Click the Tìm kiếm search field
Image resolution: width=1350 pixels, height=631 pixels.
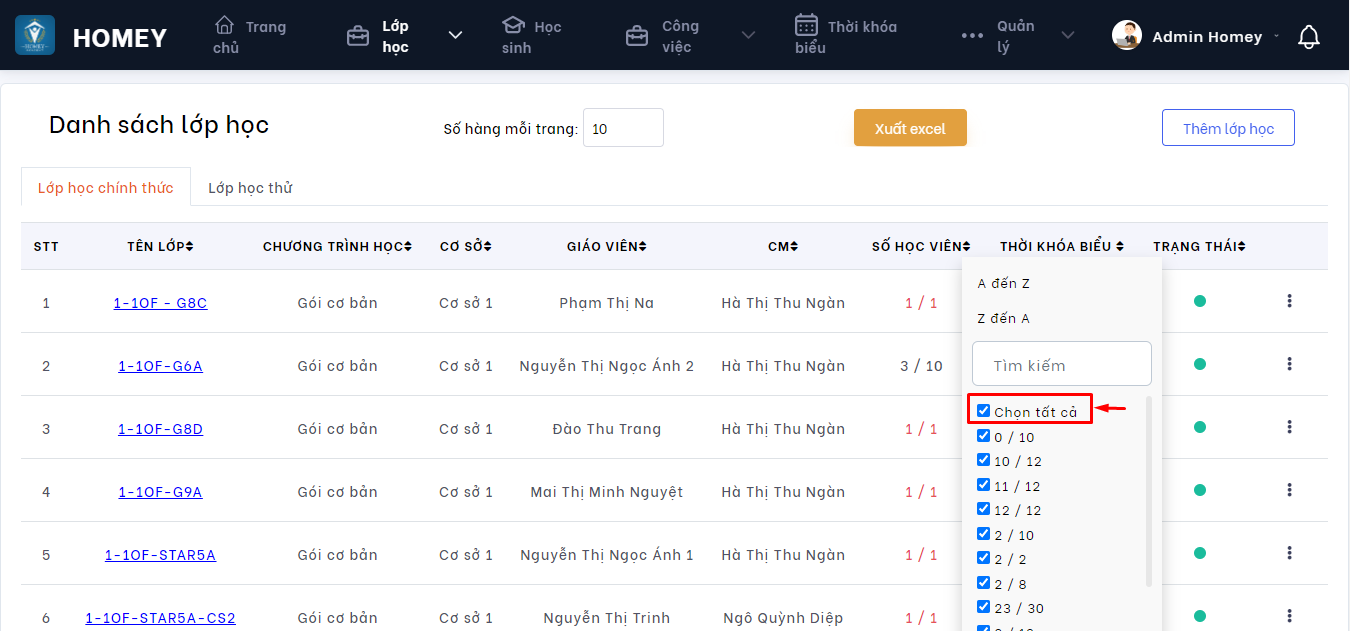pyautogui.click(x=1061, y=365)
